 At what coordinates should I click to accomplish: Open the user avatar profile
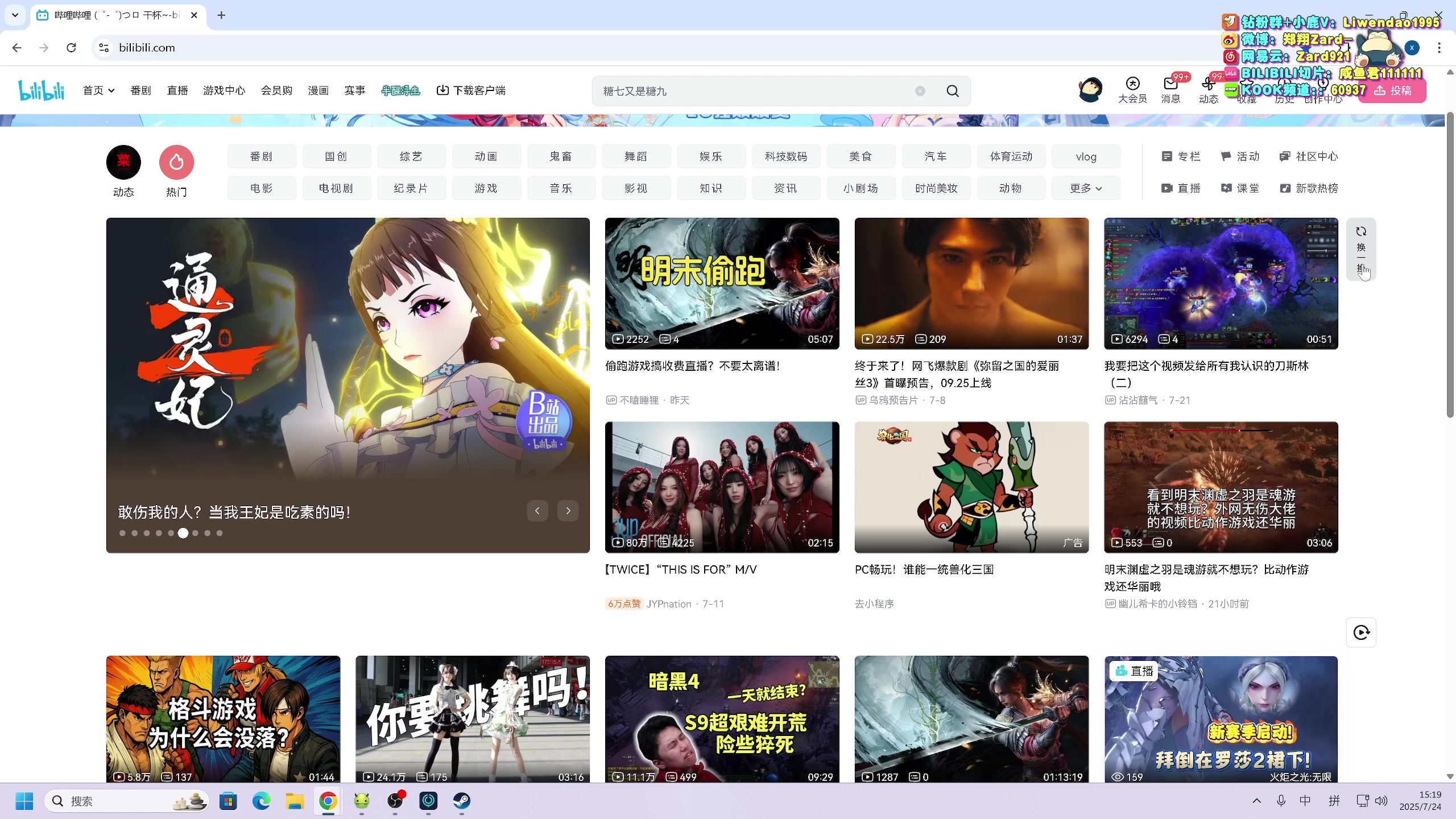(1090, 90)
